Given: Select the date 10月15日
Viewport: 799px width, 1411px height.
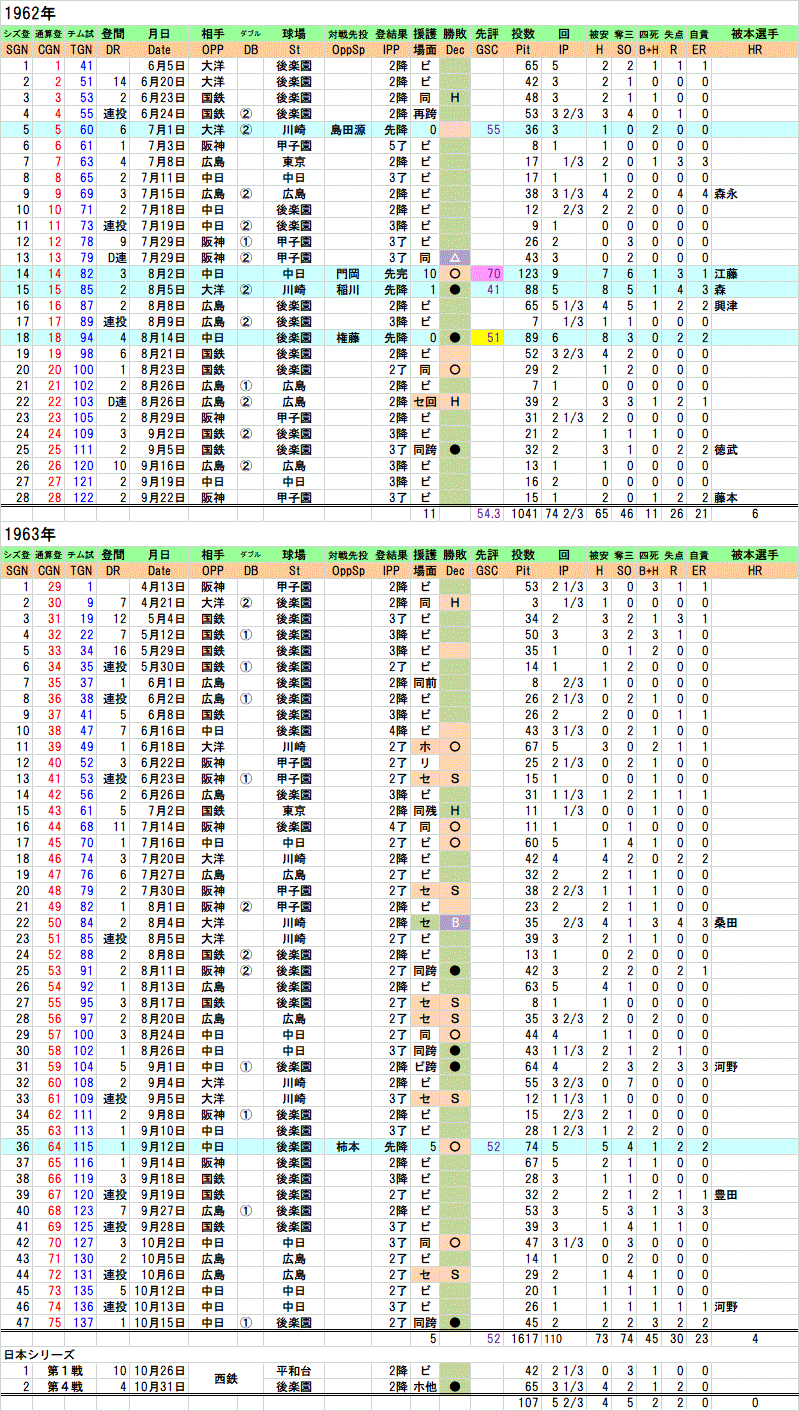Looking at the screenshot, I should click(159, 1323).
